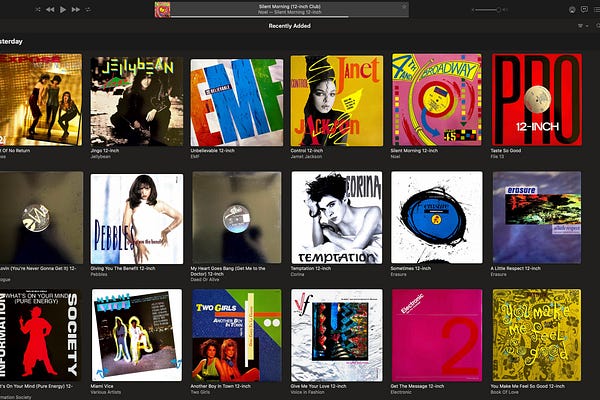Viewport: 600px width, 400px height.
Task: Click the Recently Added heading
Action: click(x=290, y=26)
